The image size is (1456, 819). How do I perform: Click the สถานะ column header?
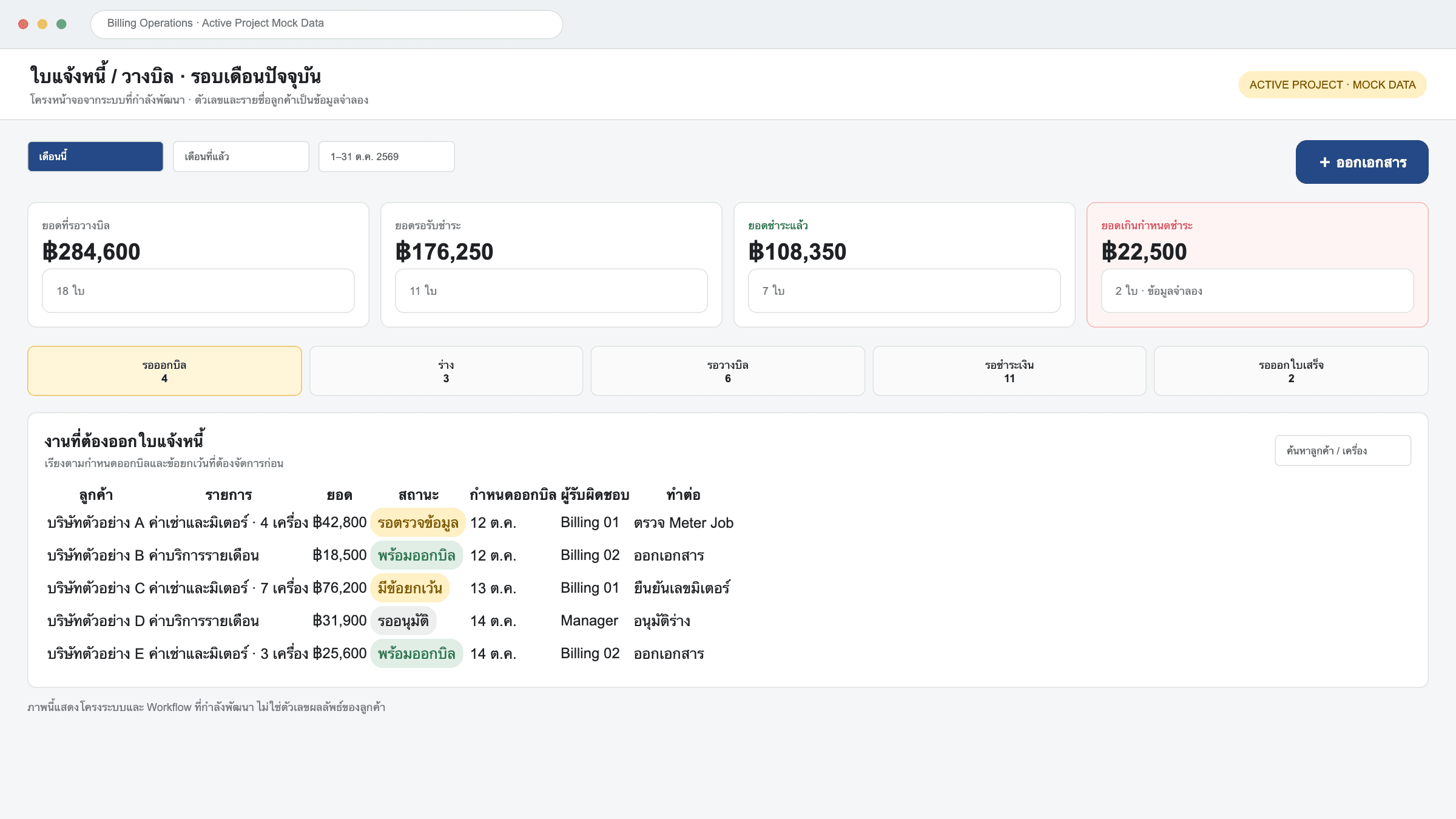(x=418, y=495)
